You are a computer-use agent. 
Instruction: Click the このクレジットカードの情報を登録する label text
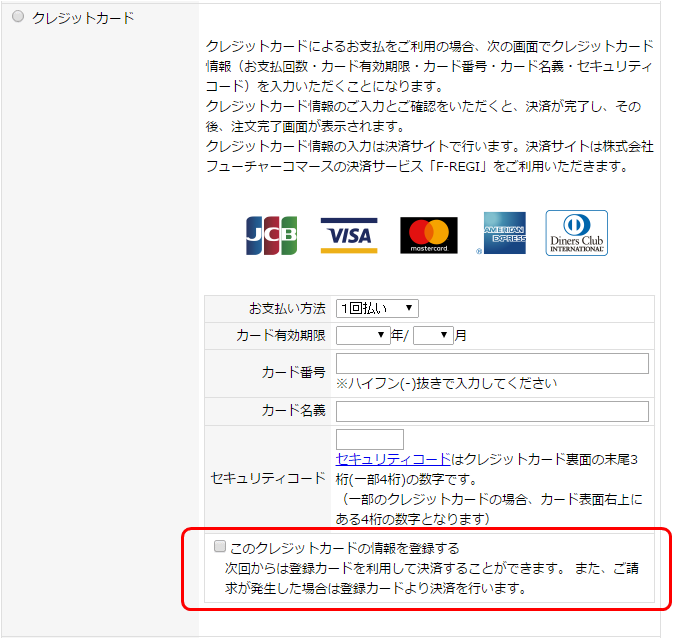[344, 548]
